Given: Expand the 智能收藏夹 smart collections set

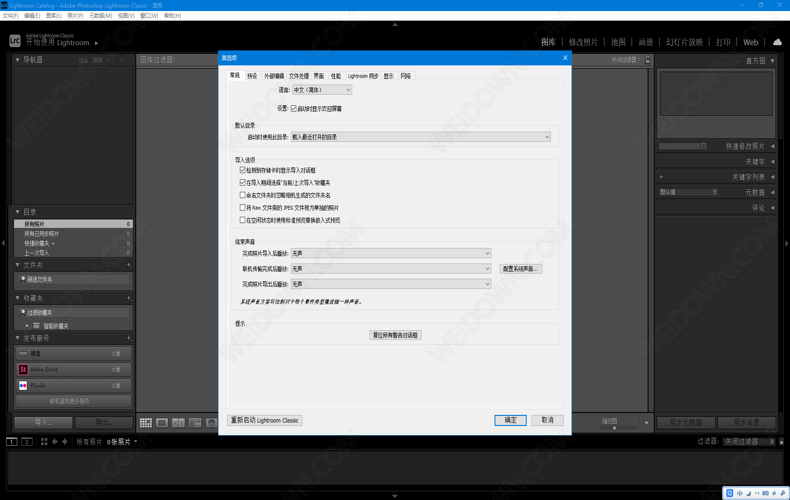Looking at the screenshot, I should (27, 326).
